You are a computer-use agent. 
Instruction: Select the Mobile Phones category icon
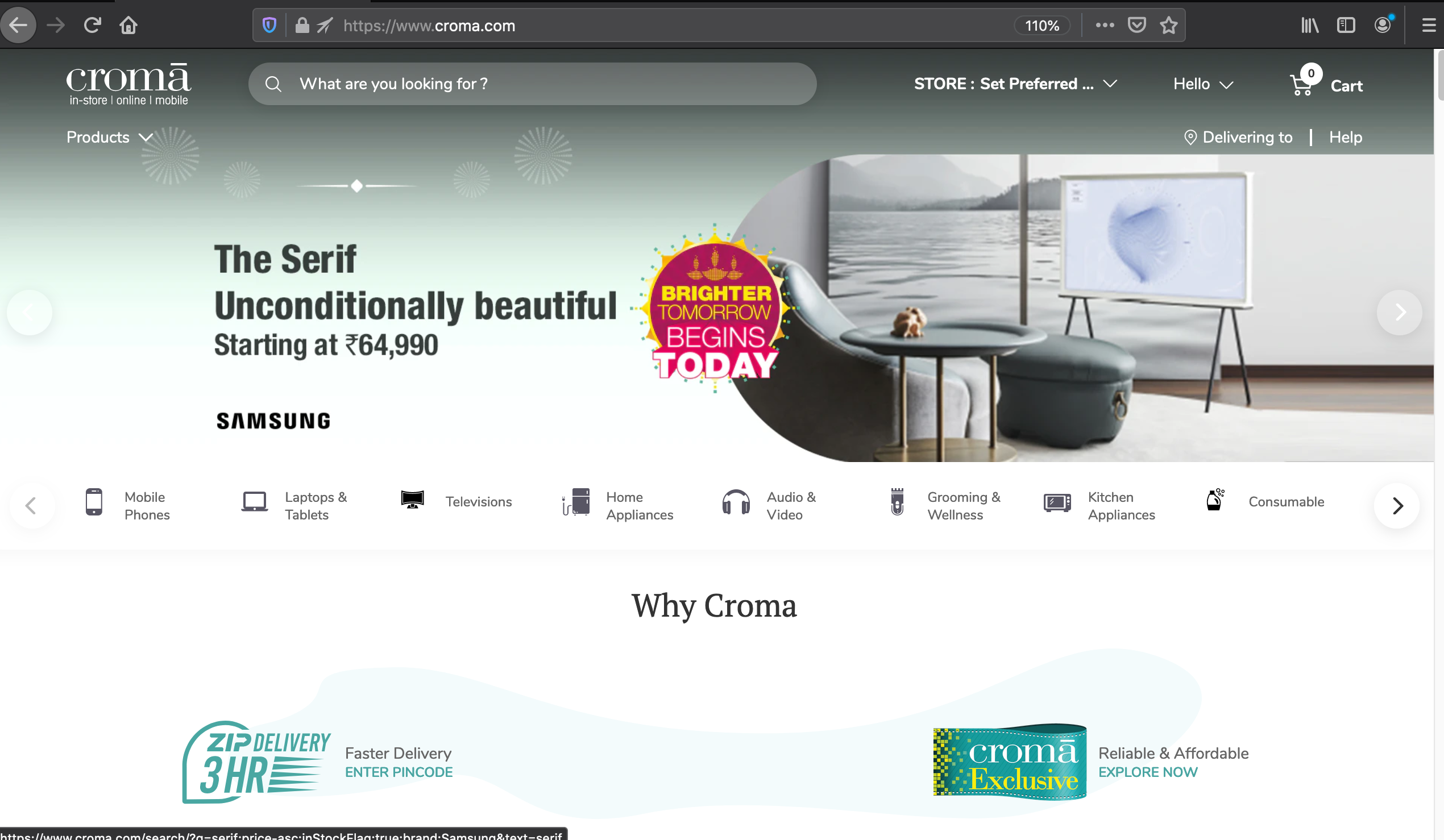94,503
